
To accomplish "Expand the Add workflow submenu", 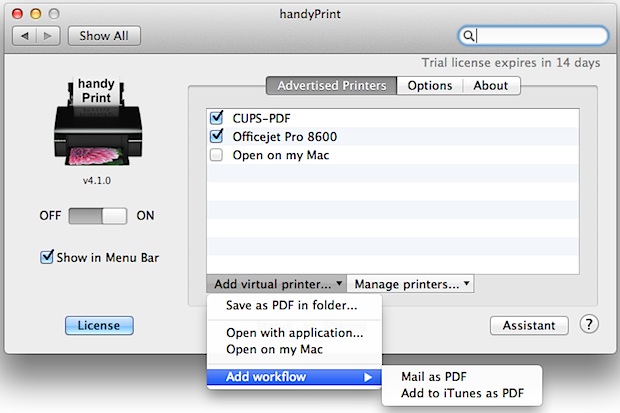I will pos(291,377).
